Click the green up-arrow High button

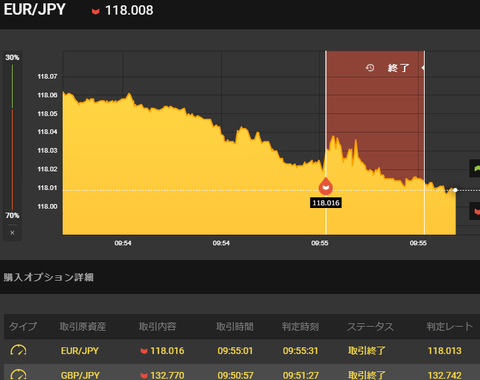click(x=475, y=168)
